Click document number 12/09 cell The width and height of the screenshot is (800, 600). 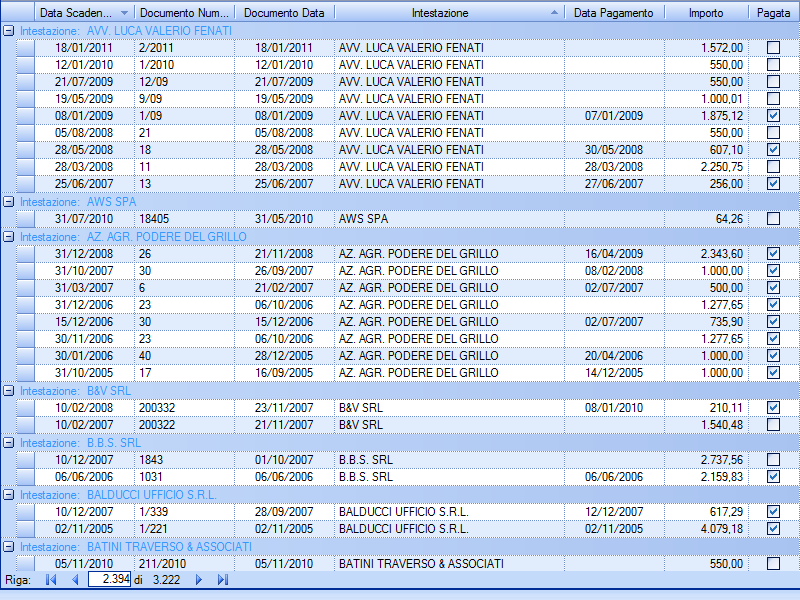pyautogui.click(x=184, y=82)
